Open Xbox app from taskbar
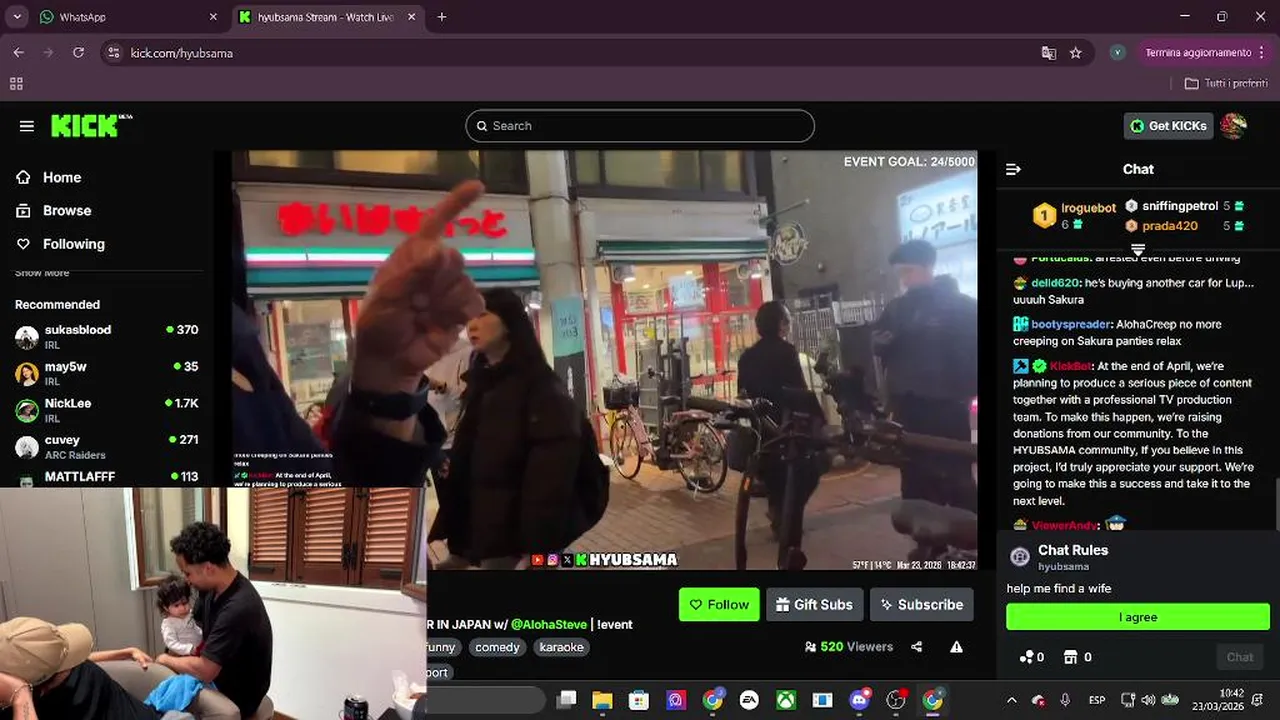The height and width of the screenshot is (720, 1280). pyautogui.click(x=786, y=700)
